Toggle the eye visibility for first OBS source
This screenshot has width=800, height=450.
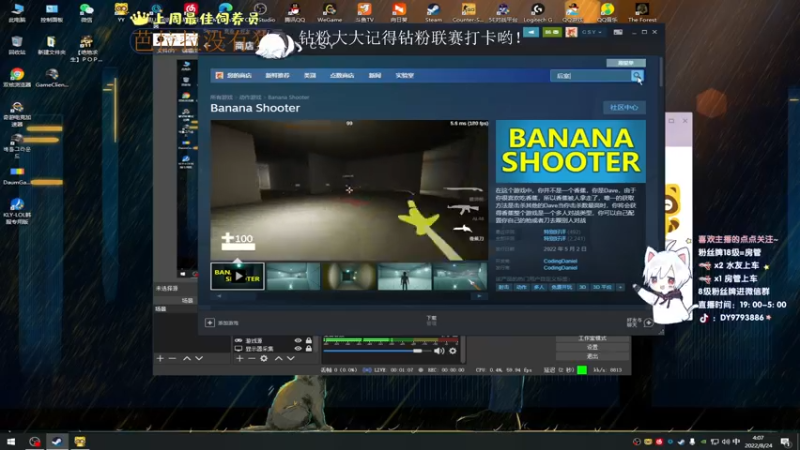click(298, 340)
